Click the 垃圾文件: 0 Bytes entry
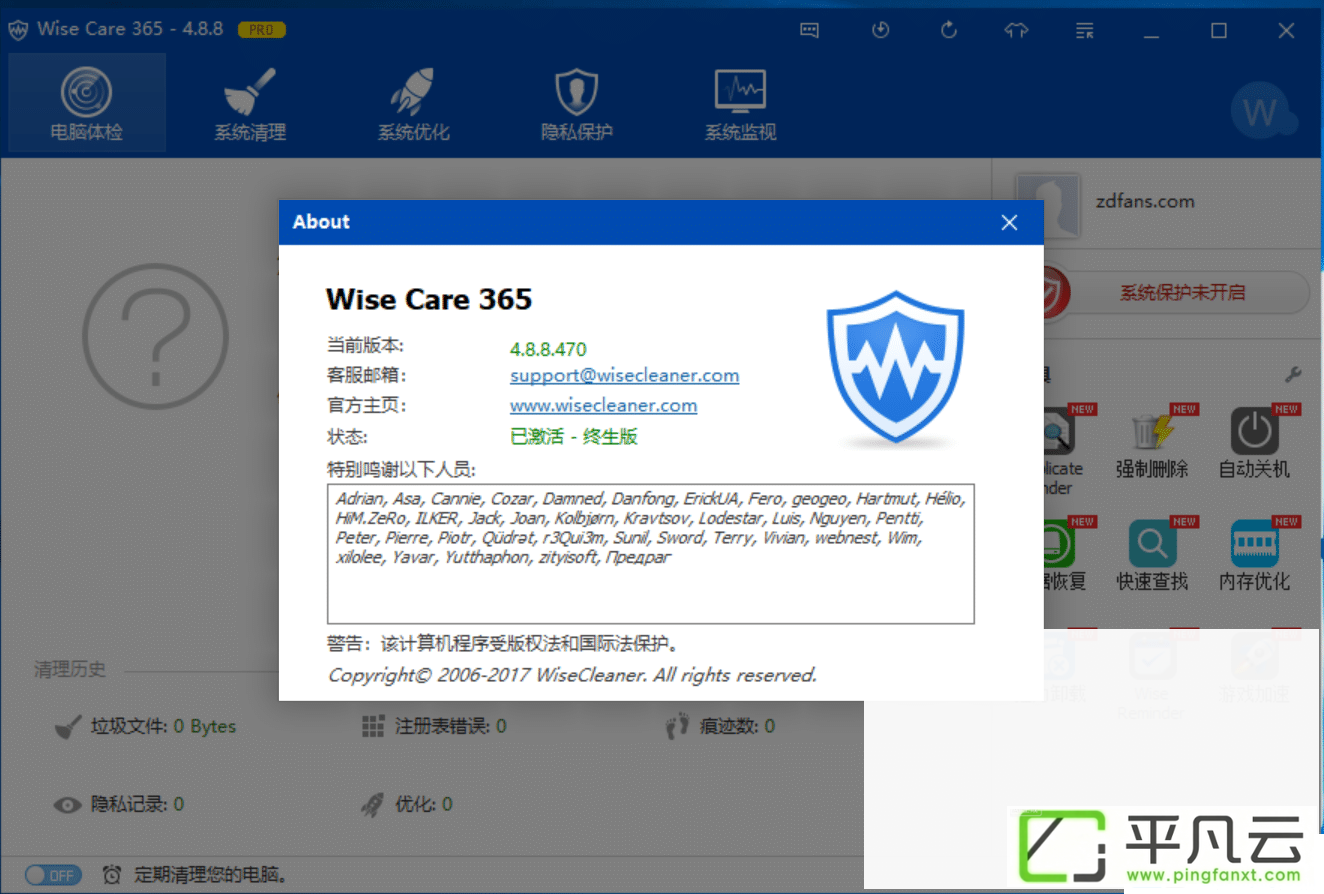1324x894 pixels. coord(163,726)
